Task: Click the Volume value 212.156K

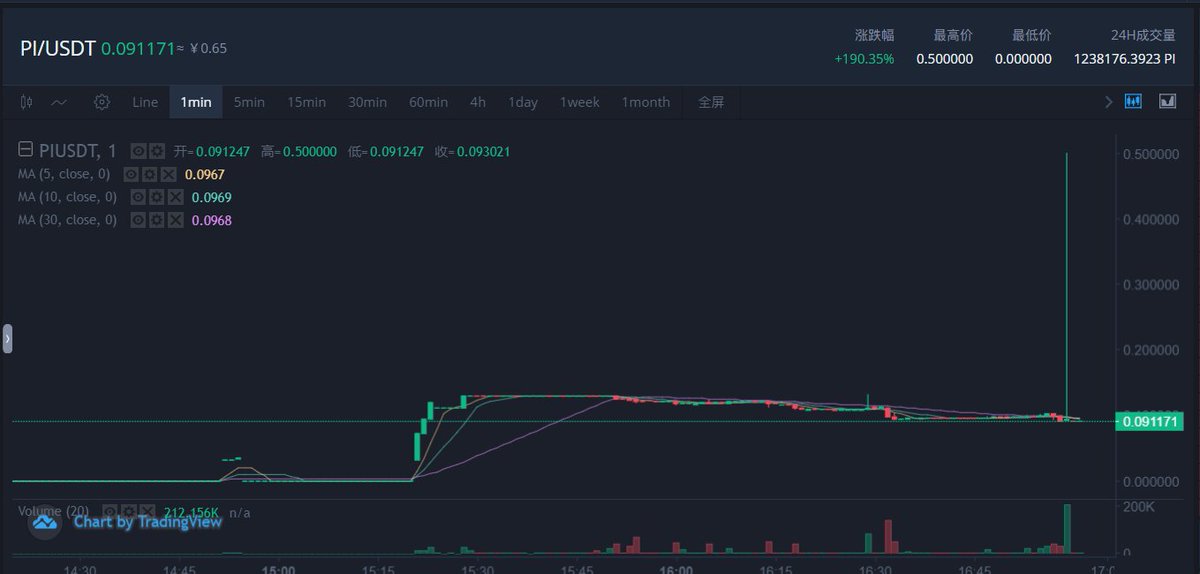Action: pyautogui.click(x=193, y=511)
